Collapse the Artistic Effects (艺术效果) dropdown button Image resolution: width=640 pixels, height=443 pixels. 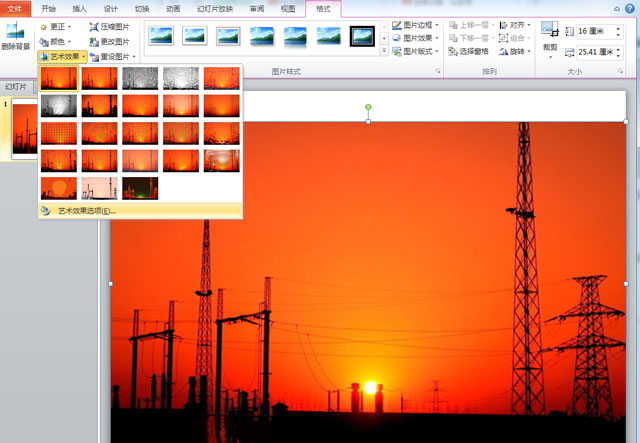coord(62,56)
